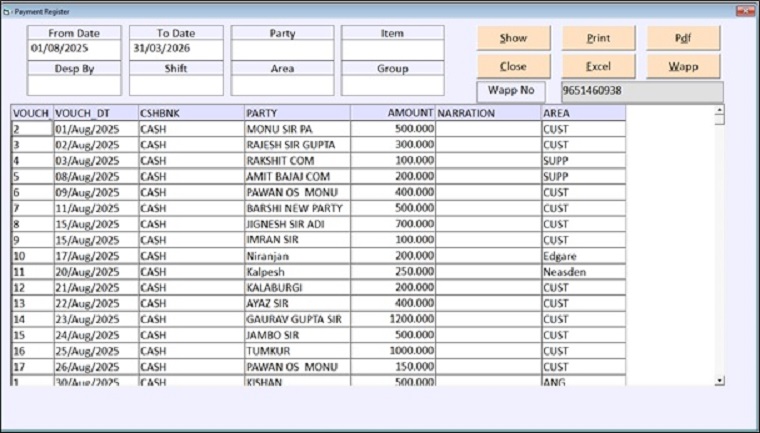Click the amount cell 1000.000
Screen dimensions: 760x433
coord(393,351)
